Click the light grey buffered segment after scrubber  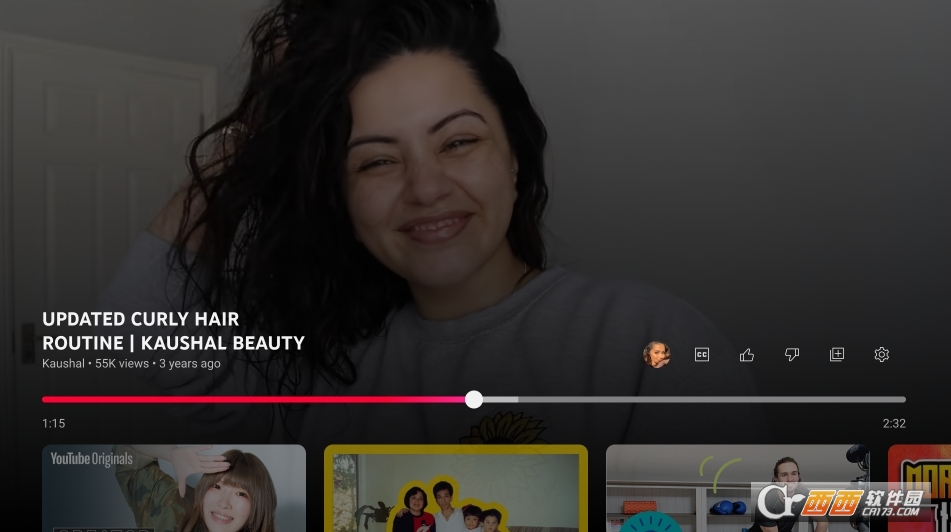coord(500,399)
